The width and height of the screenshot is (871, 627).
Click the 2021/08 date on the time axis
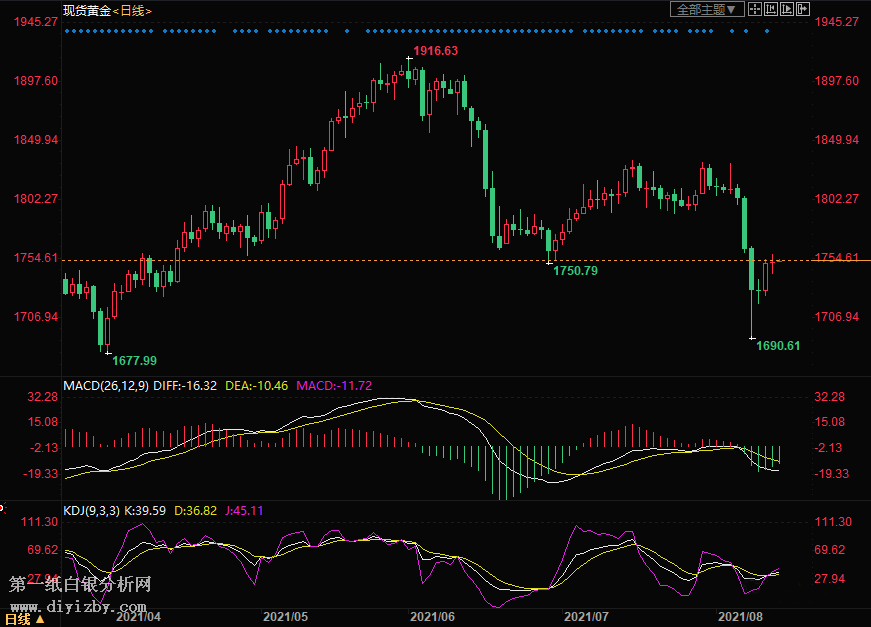pyautogui.click(x=742, y=617)
